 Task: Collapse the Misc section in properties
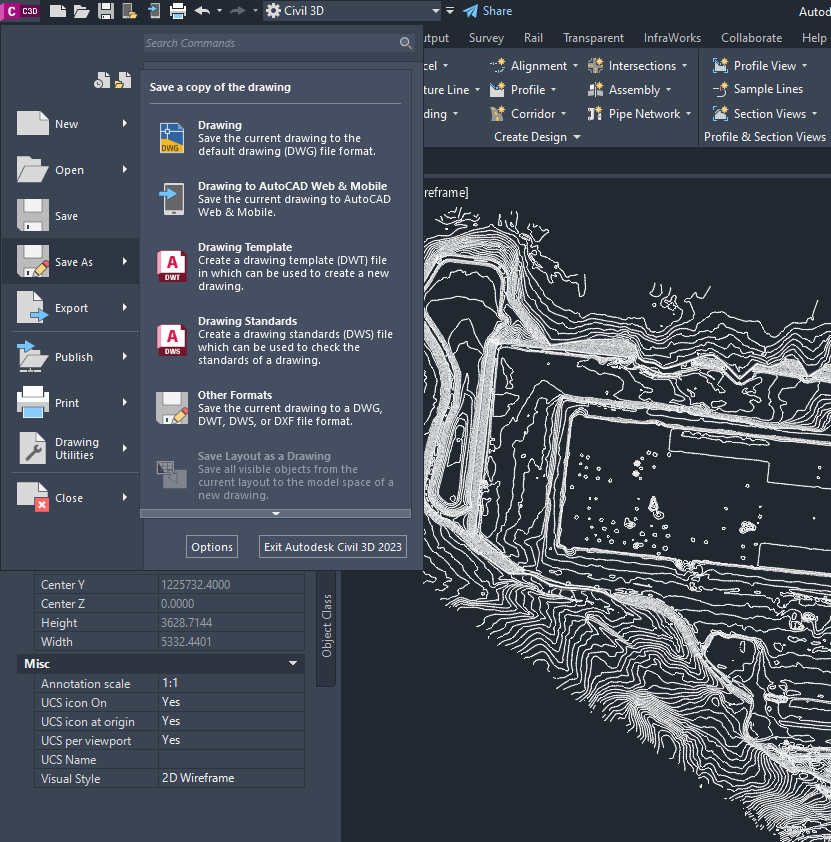[x=293, y=663]
